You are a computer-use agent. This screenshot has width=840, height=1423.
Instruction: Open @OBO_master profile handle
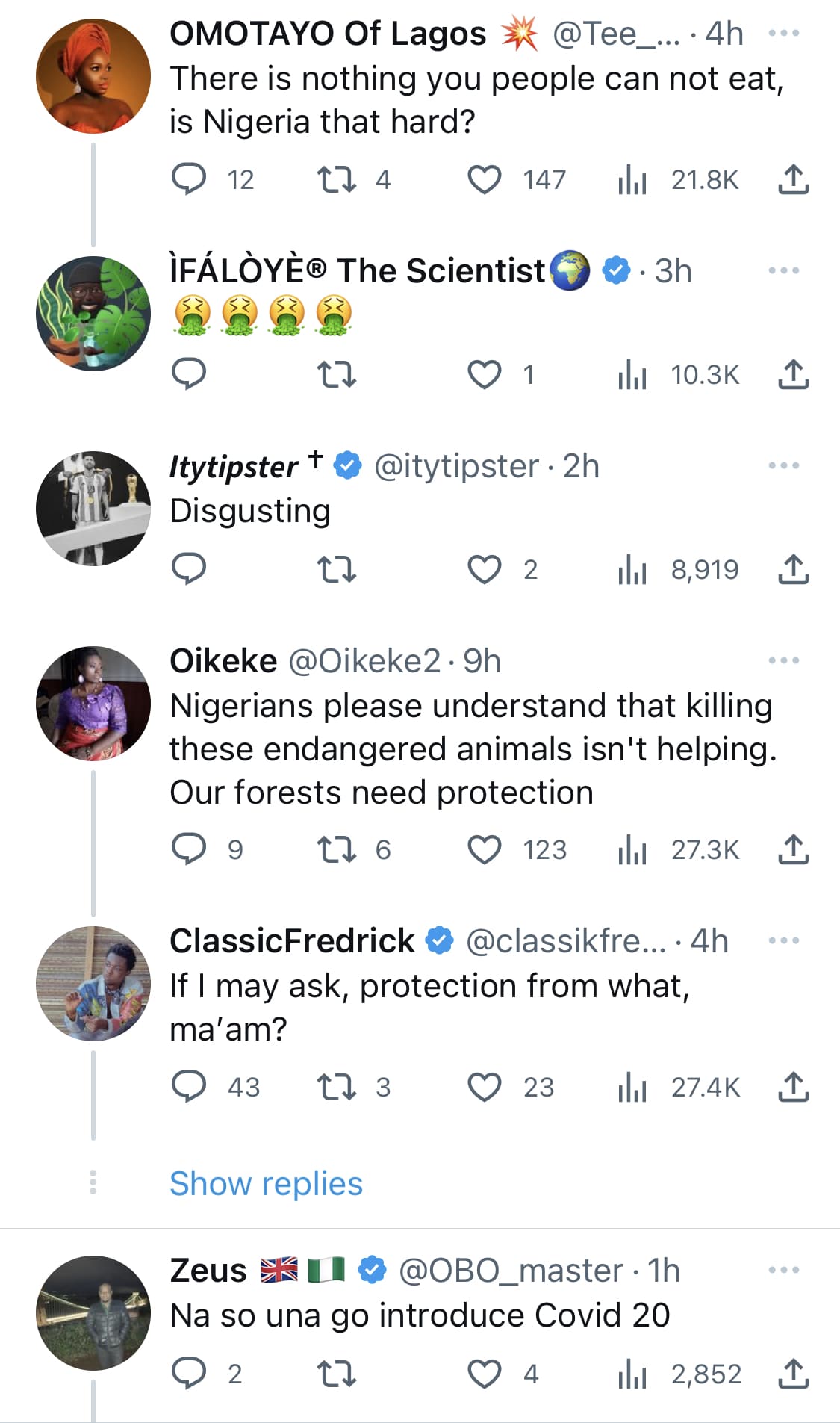(x=511, y=1271)
